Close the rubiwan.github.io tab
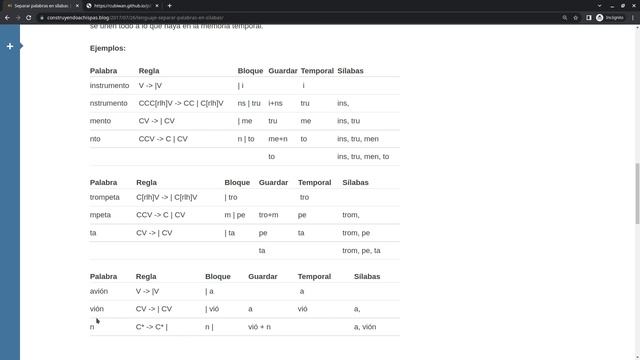 pos(157,6)
